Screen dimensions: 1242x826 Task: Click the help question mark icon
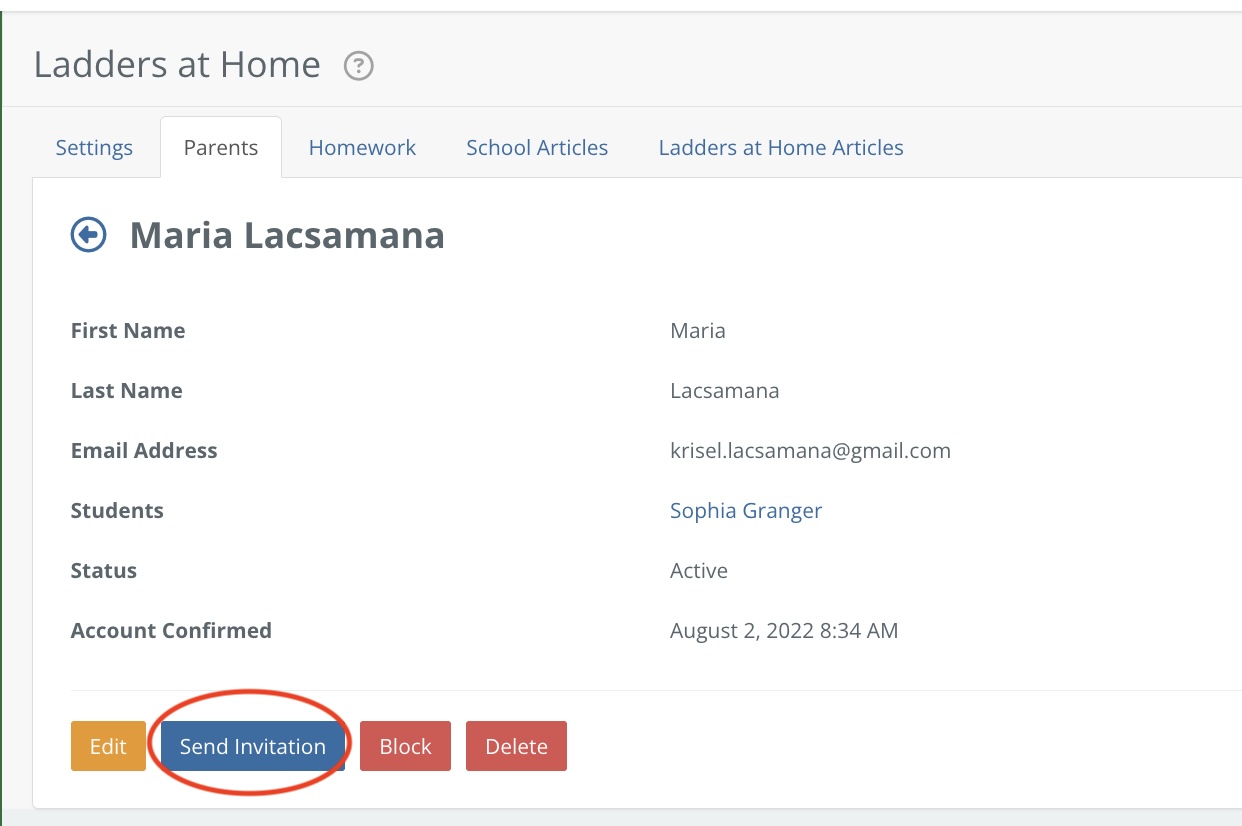pyautogui.click(x=358, y=67)
